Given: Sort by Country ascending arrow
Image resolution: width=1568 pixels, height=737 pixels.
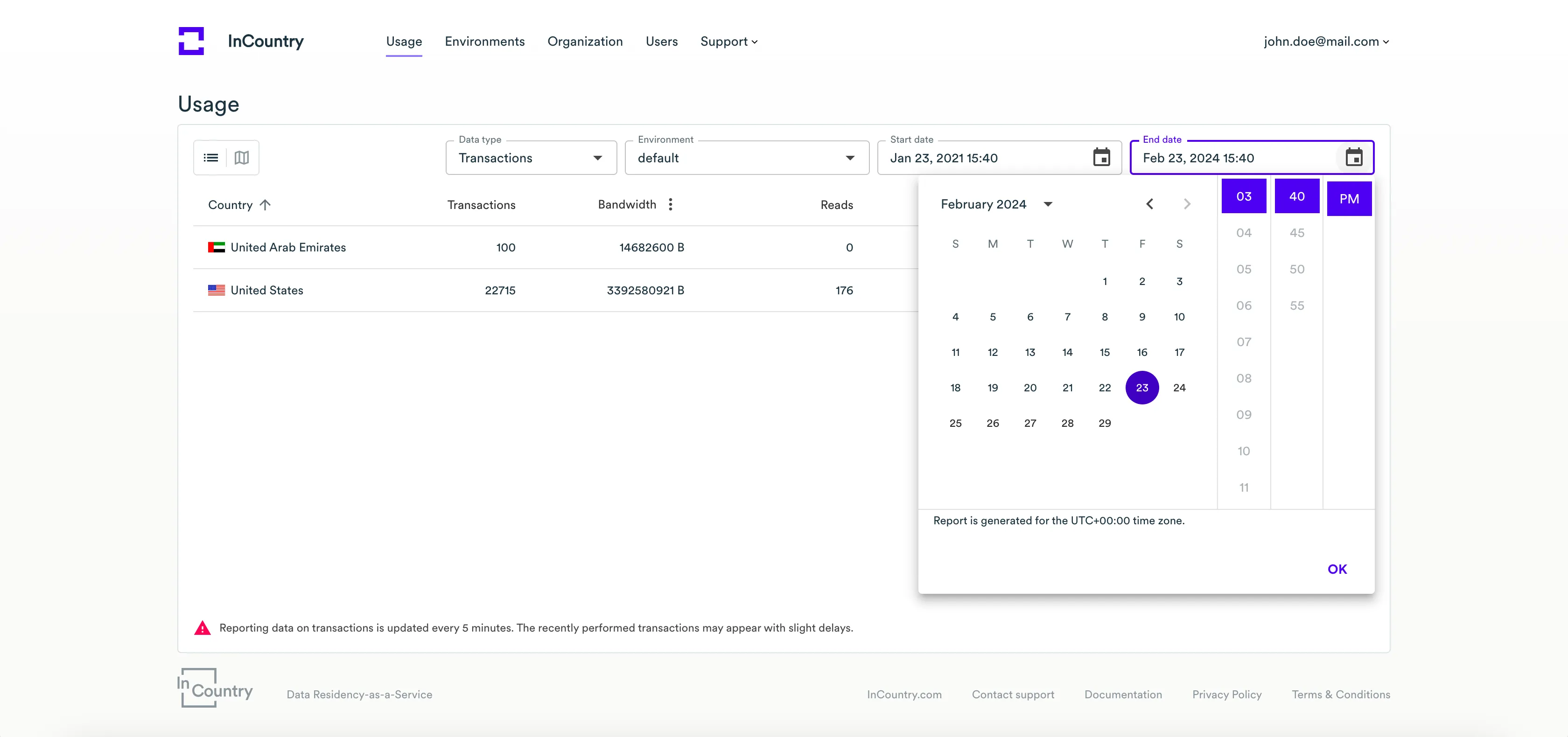Looking at the screenshot, I should [x=265, y=205].
